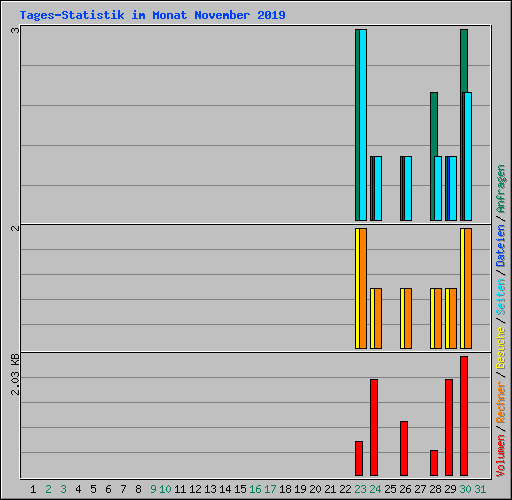The image size is (512, 500).
Task: Click the Seiten legend label
Action: (501, 297)
